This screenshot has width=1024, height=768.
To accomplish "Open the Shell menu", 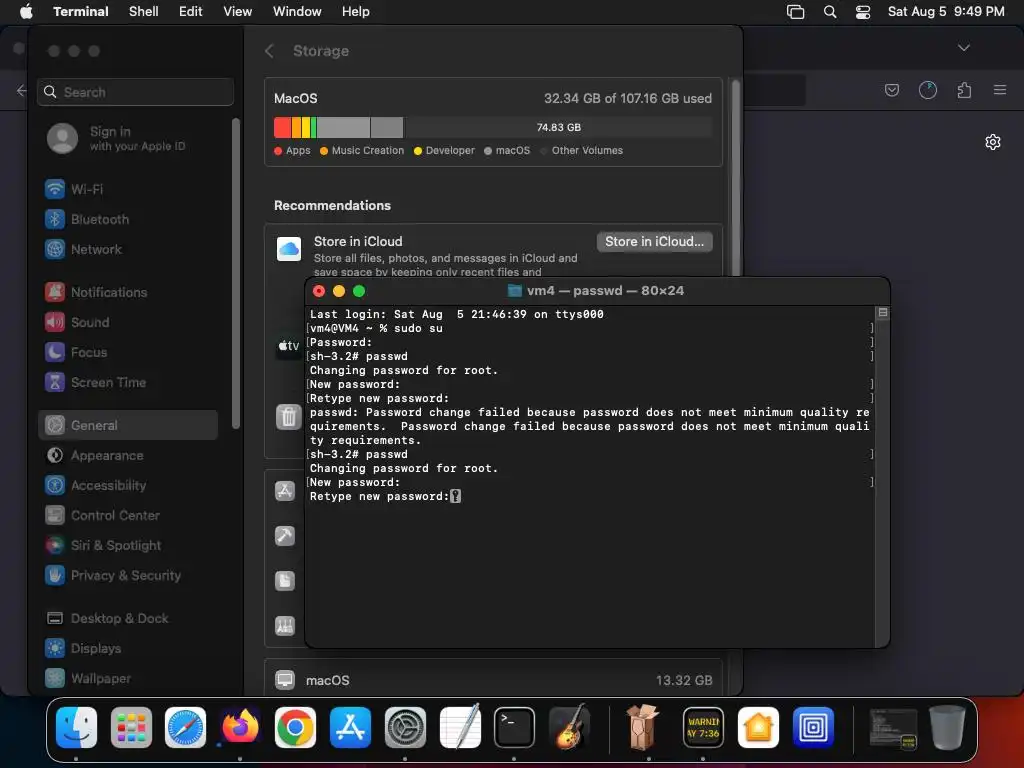I will pos(144,11).
